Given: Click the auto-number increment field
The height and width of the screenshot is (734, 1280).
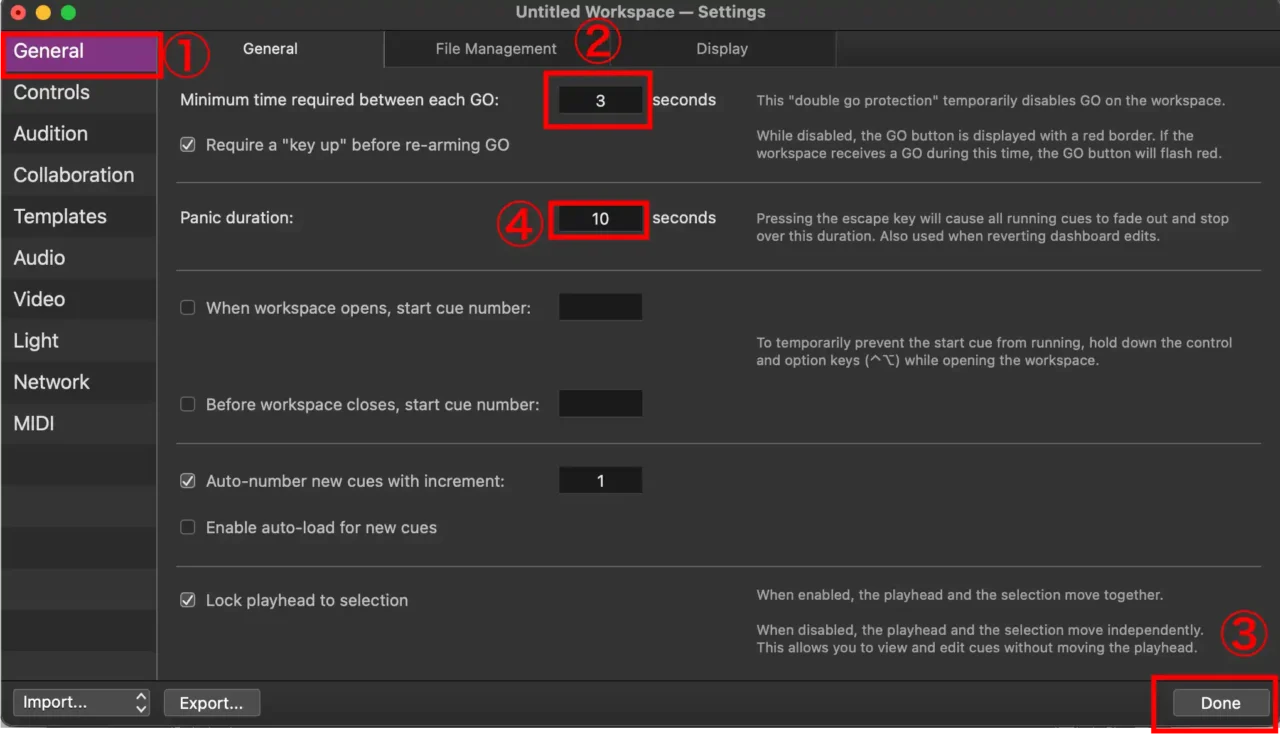Looking at the screenshot, I should click(x=600, y=480).
